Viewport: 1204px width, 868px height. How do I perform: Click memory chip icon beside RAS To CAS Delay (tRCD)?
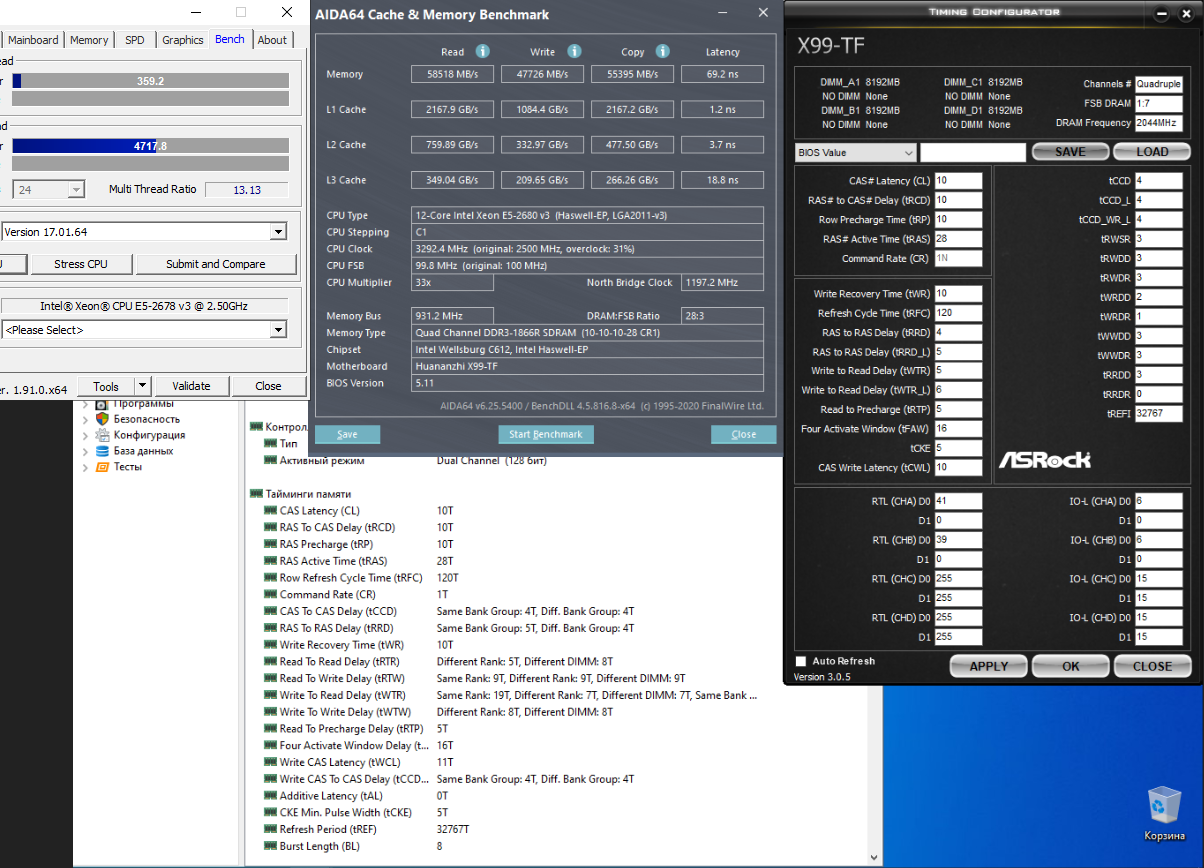coord(270,527)
